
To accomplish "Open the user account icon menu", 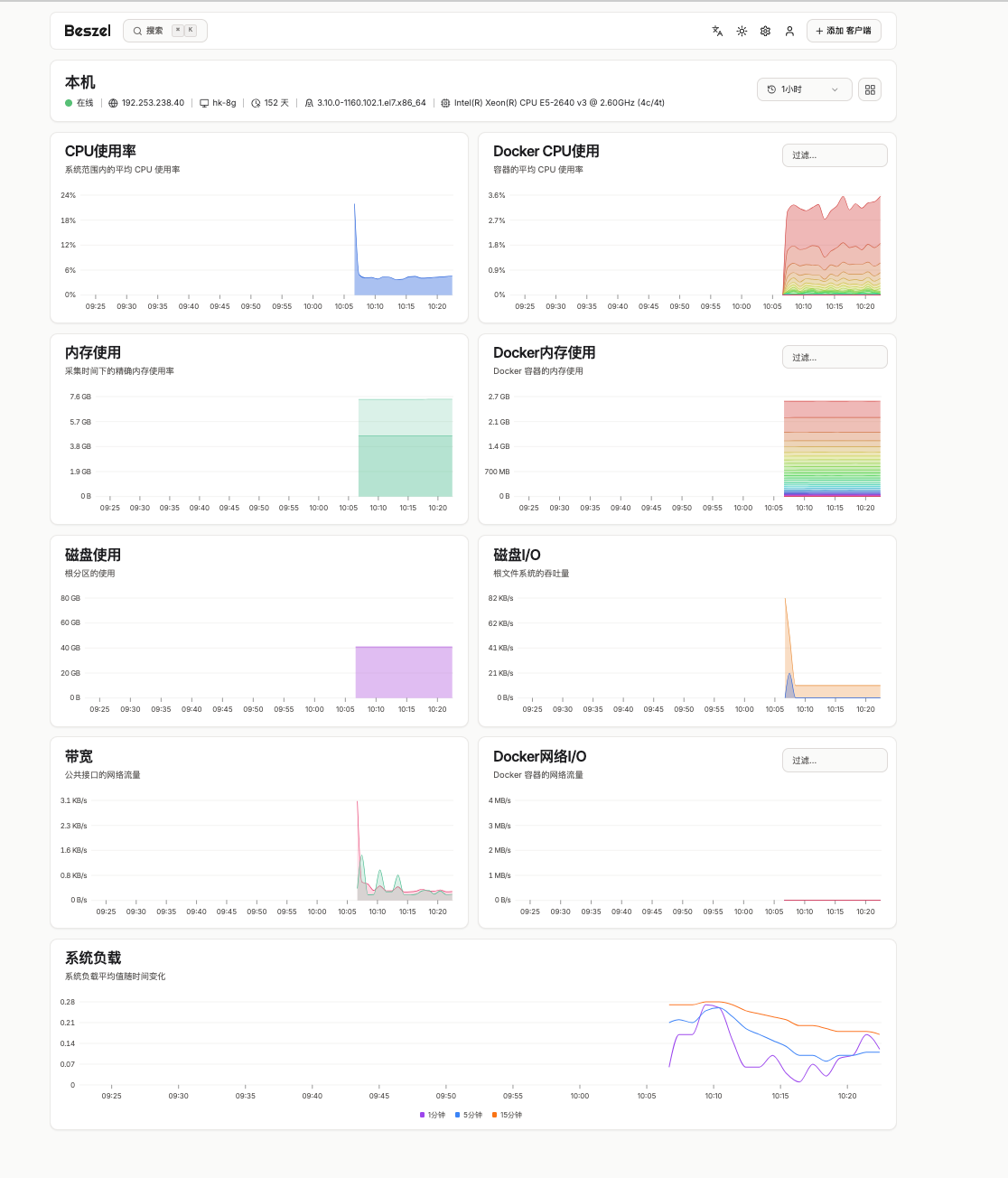I will coord(789,31).
